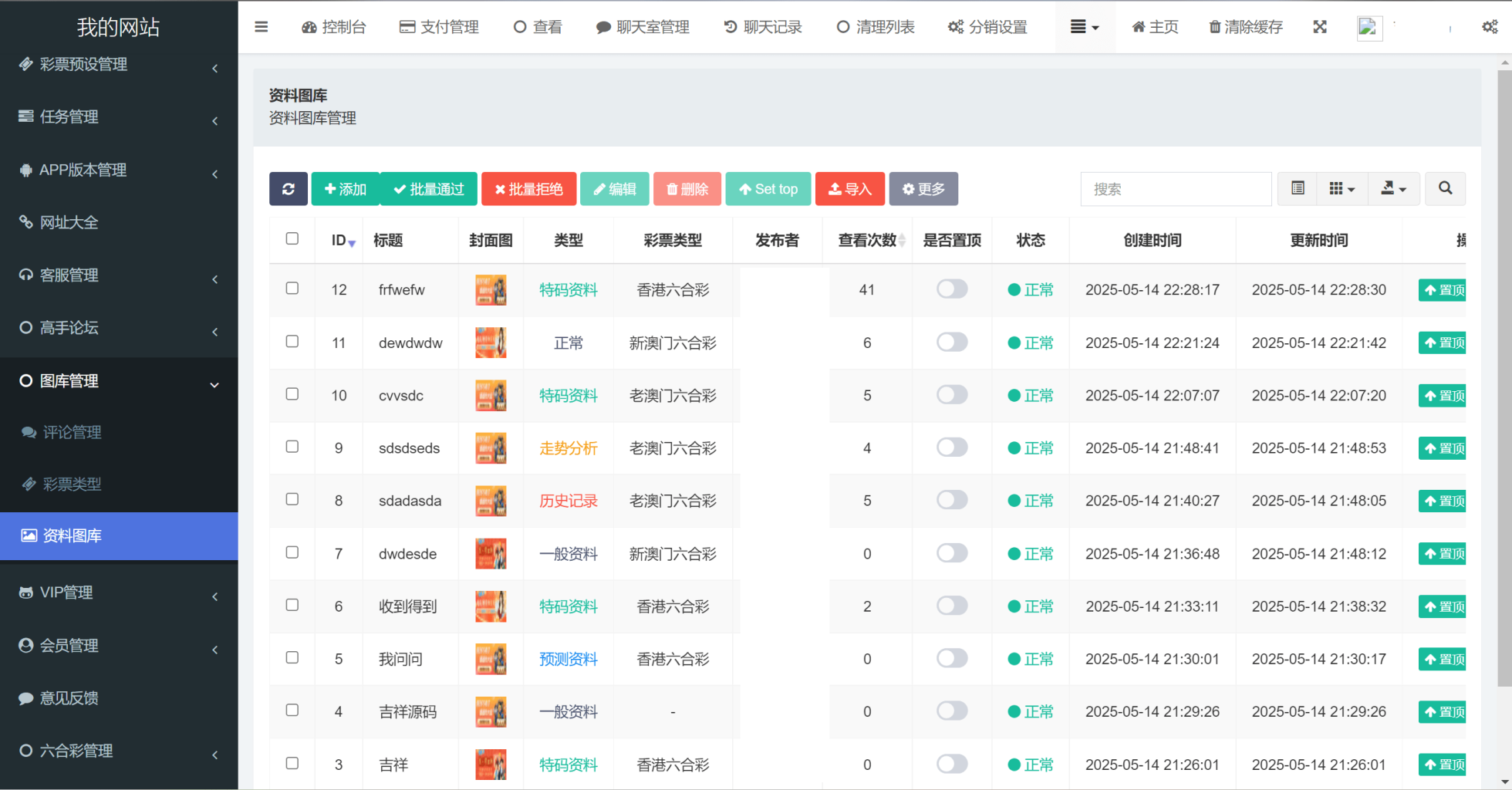Image resolution: width=1512 pixels, height=790 pixels.
Task: Click the search magnifier icon on toolbar right
Action: coord(1445,188)
